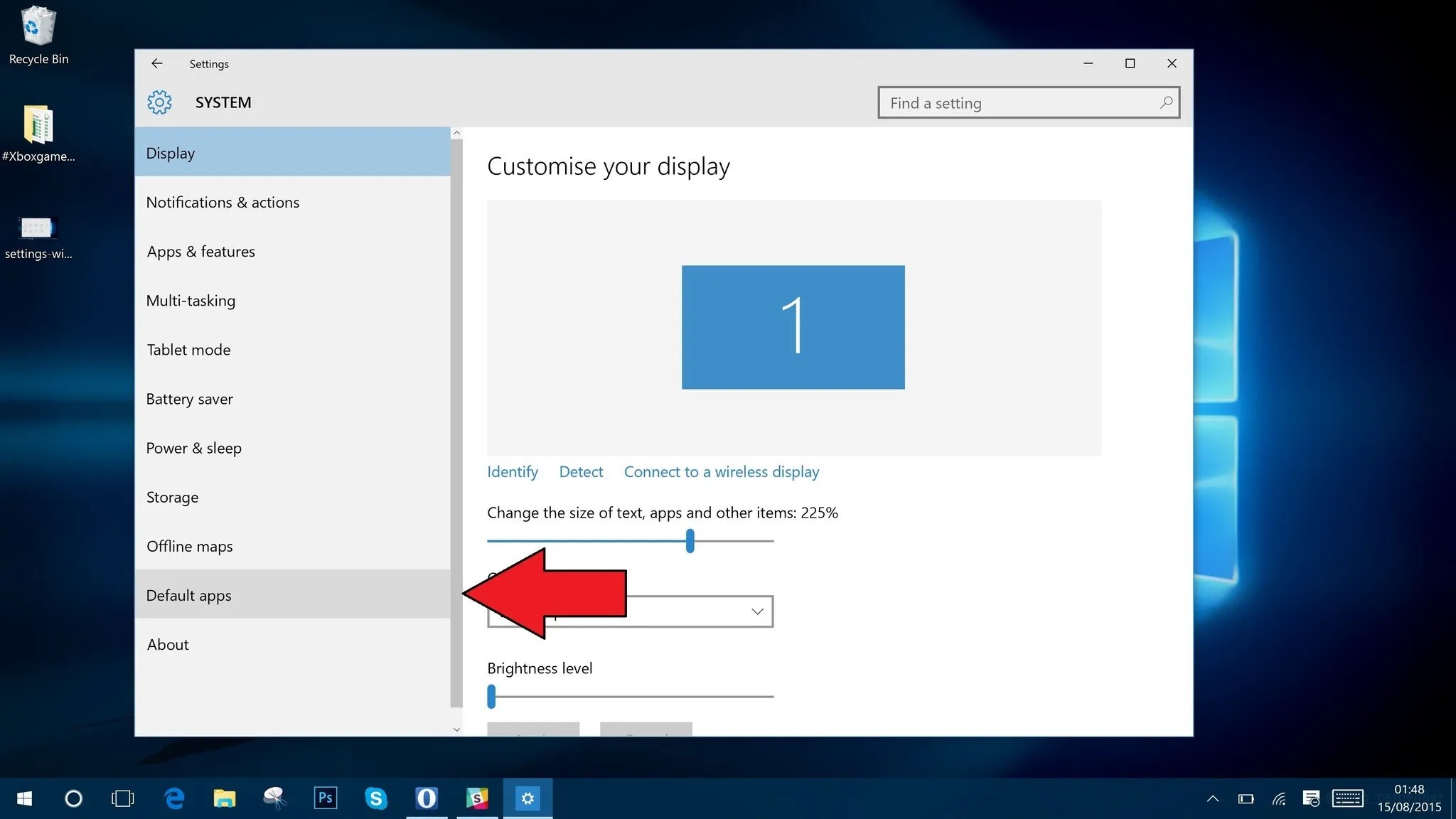1456x819 pixels.
Task: Click Detect displays link
Action: click(581, 471)
